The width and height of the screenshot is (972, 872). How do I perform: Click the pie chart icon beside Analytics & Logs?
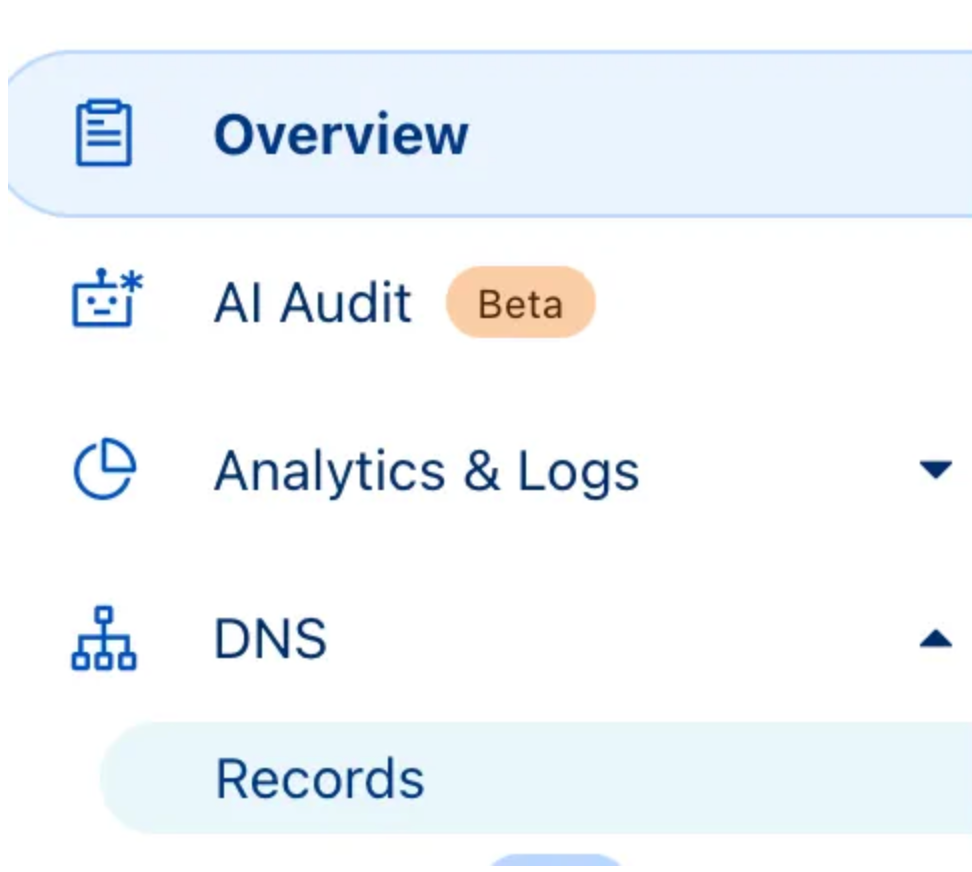105,470
